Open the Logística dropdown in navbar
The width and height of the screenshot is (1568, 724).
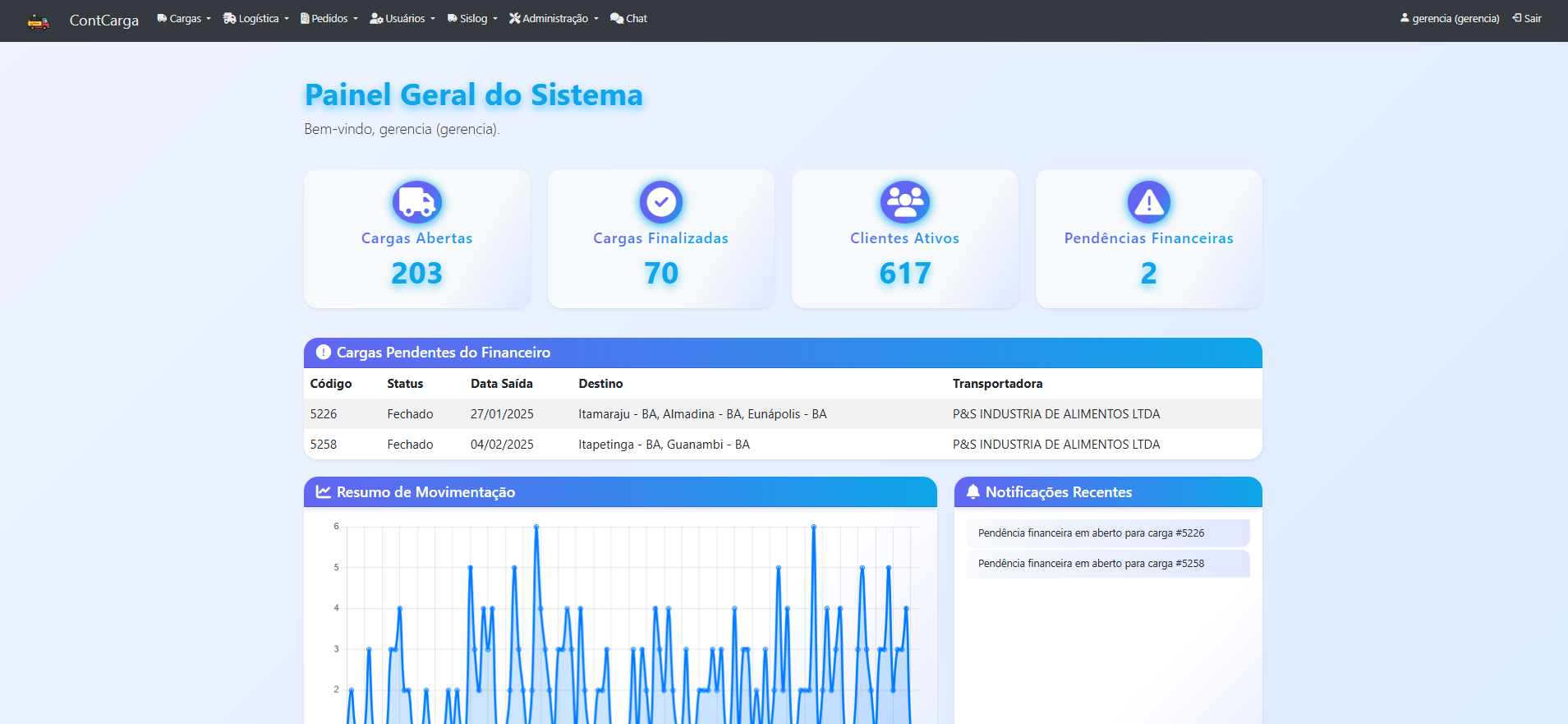click(x=256, y=19)
